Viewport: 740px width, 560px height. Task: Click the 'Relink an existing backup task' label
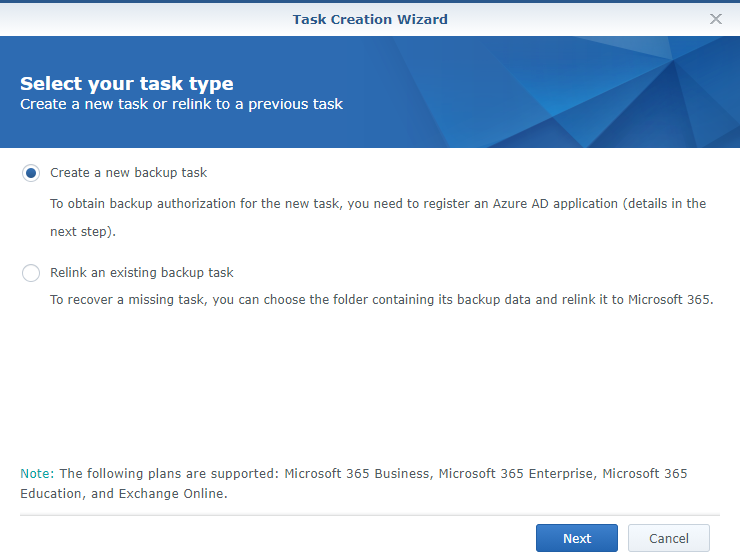click(142, 273)
